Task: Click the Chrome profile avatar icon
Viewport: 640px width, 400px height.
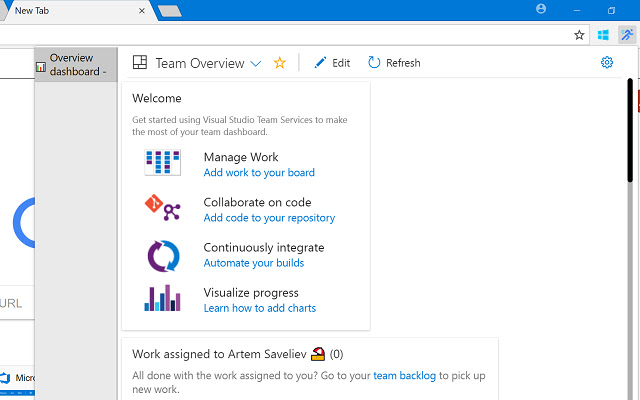Action: coord(541,9)
